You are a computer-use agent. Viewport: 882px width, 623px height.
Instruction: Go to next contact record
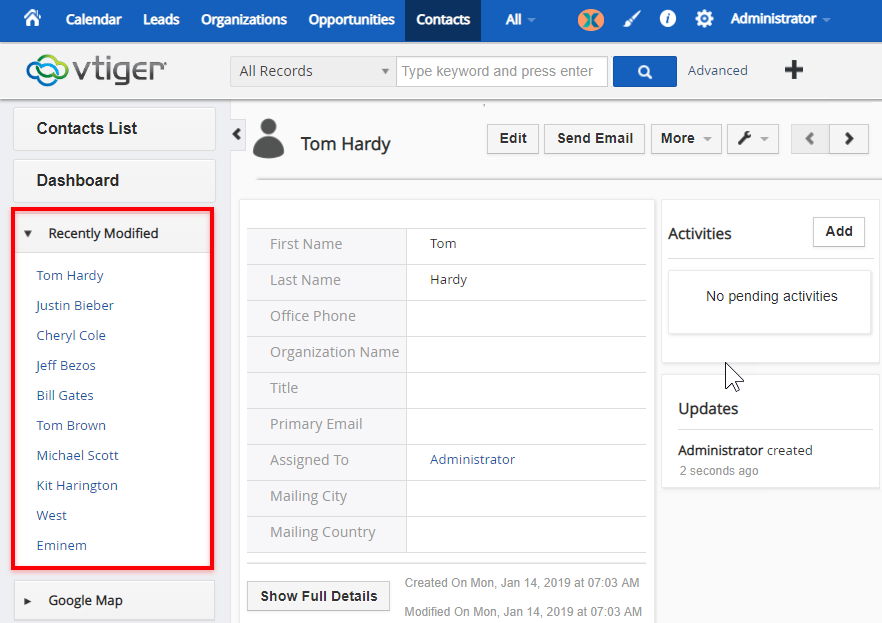(x=849, y=138)
